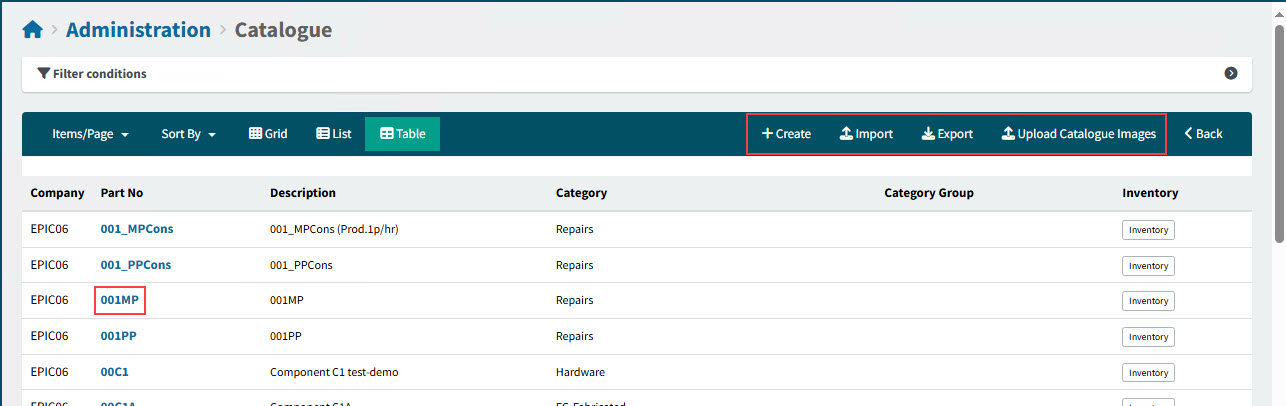Click the Part No column header
This screenshot has width=1286, height=406.
tap(122, 193)
